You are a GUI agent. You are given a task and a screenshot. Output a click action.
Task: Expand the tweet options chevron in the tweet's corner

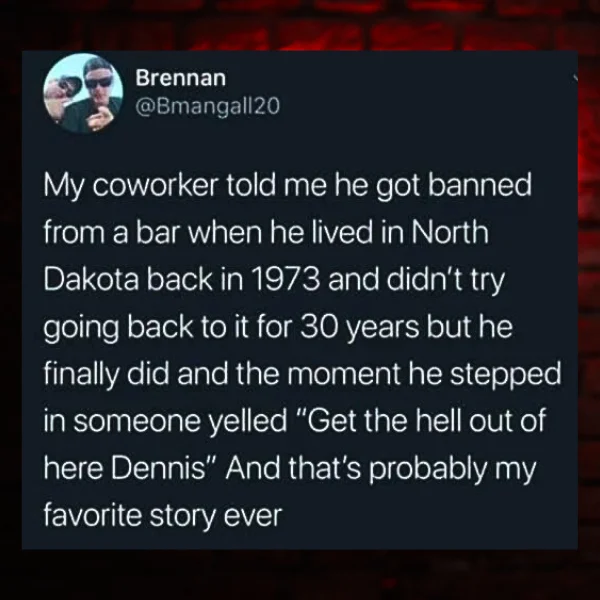(575, 78)
